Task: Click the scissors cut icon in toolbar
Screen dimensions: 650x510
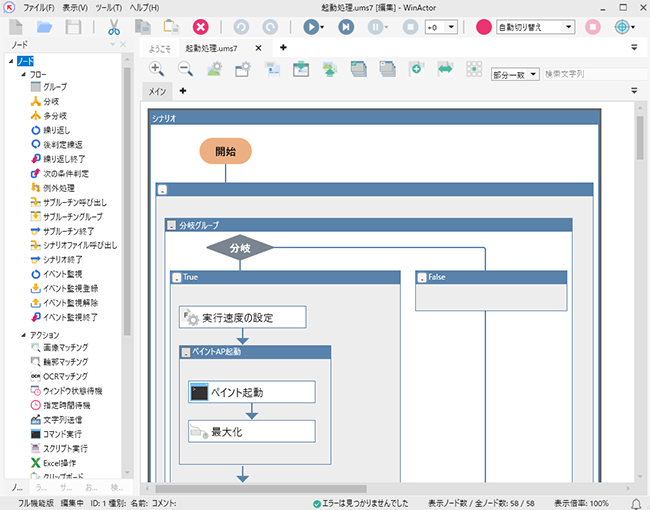Action: point(113,27)
